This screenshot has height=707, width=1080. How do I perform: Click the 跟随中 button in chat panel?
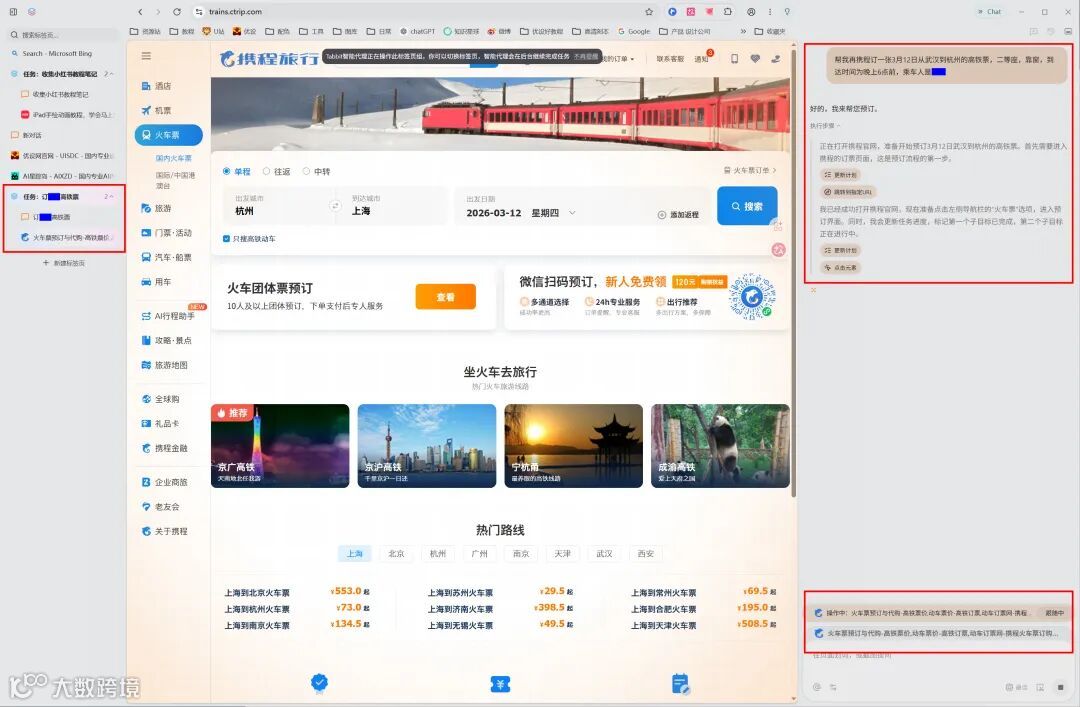pos(1054,613)
